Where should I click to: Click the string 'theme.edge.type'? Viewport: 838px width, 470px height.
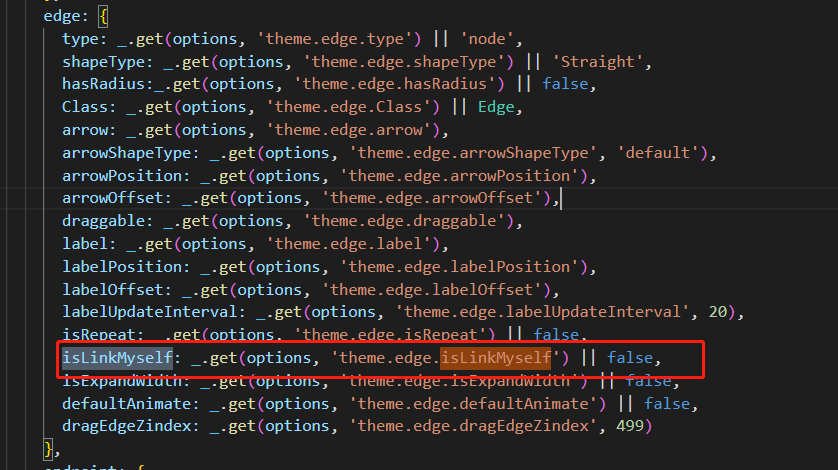click(x=335, y=39)
